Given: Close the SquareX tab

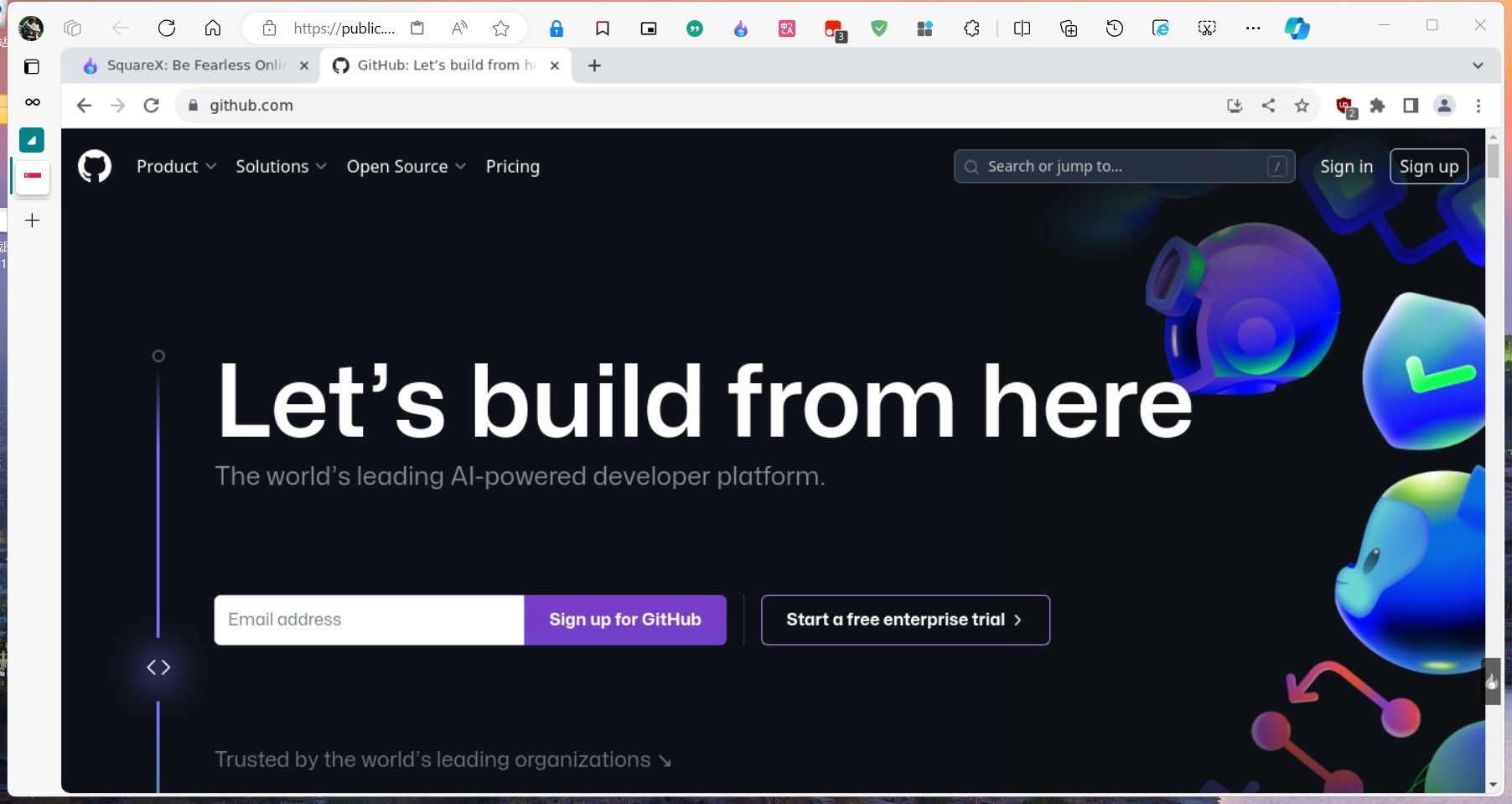Looking at the screenshot, I should click(304, 65).
